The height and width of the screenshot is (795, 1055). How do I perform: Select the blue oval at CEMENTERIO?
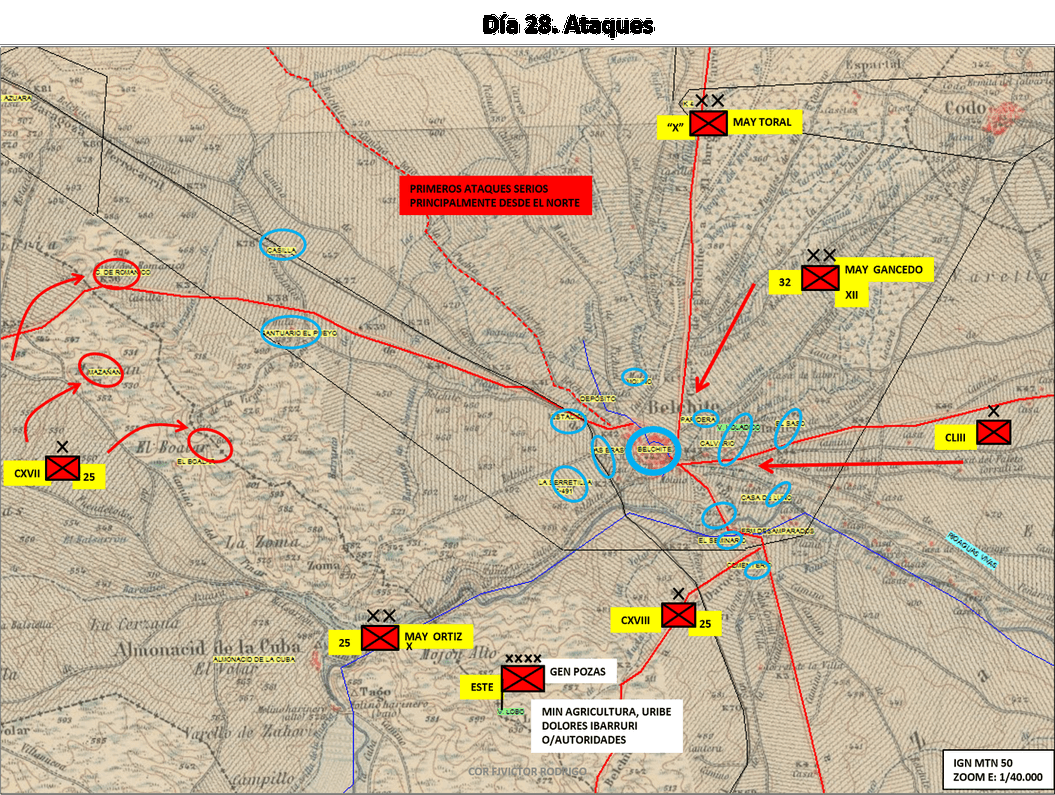coord(757,569)
